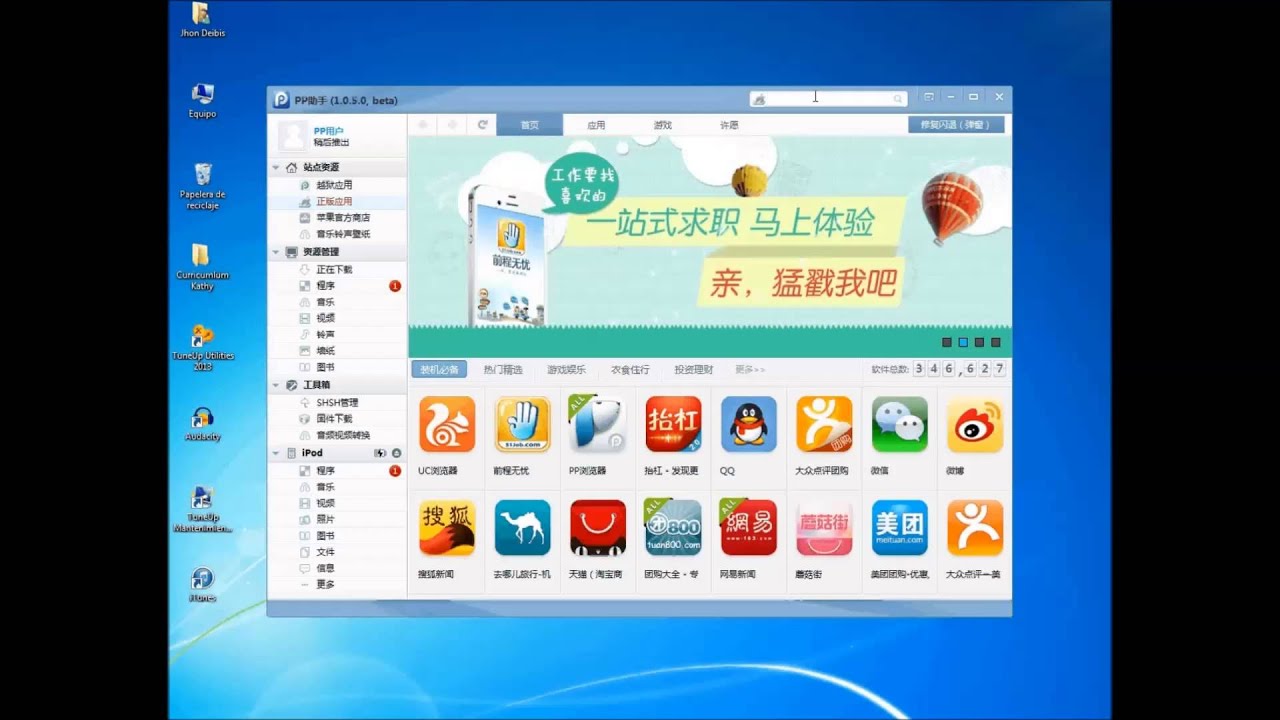Select 装机必备 category tab

click(439, 370)
